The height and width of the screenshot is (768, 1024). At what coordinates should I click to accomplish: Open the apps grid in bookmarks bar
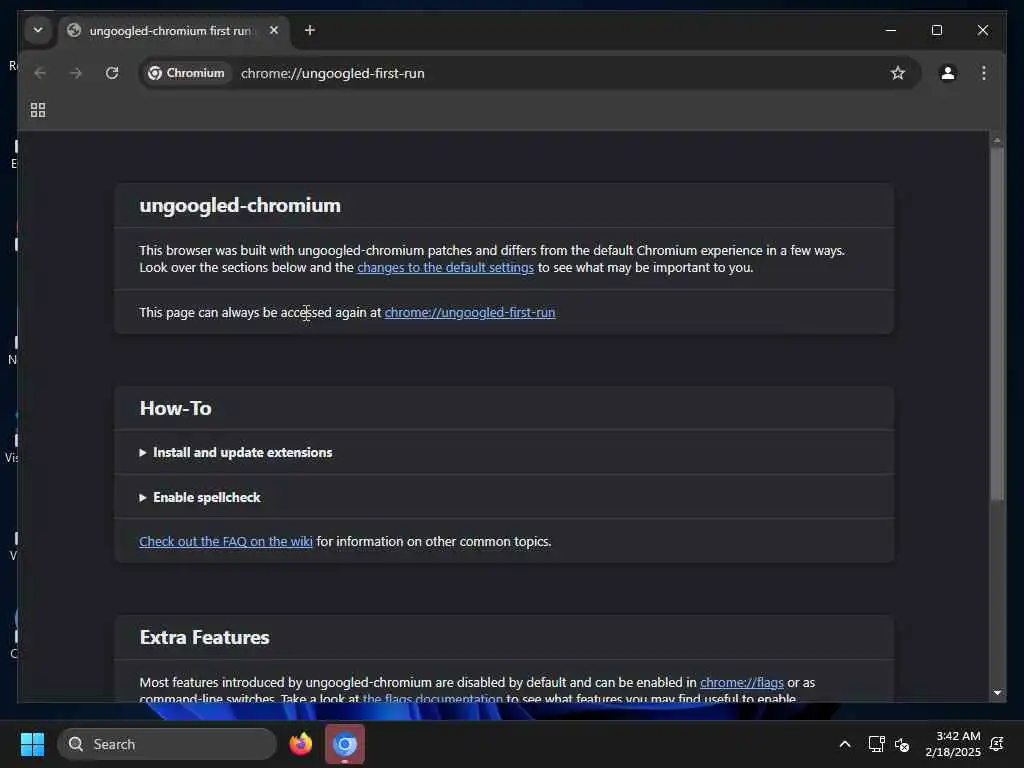tap(38, 110)
